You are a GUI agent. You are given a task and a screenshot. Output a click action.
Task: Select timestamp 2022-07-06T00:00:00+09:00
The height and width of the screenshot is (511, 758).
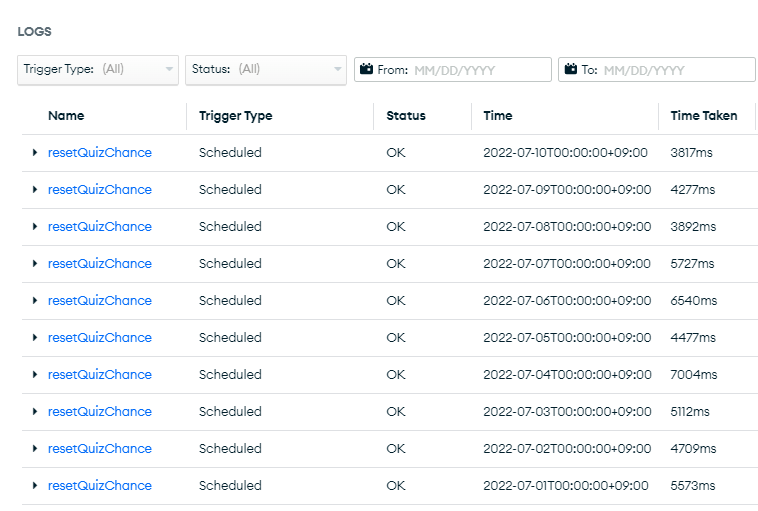[567, 300]
